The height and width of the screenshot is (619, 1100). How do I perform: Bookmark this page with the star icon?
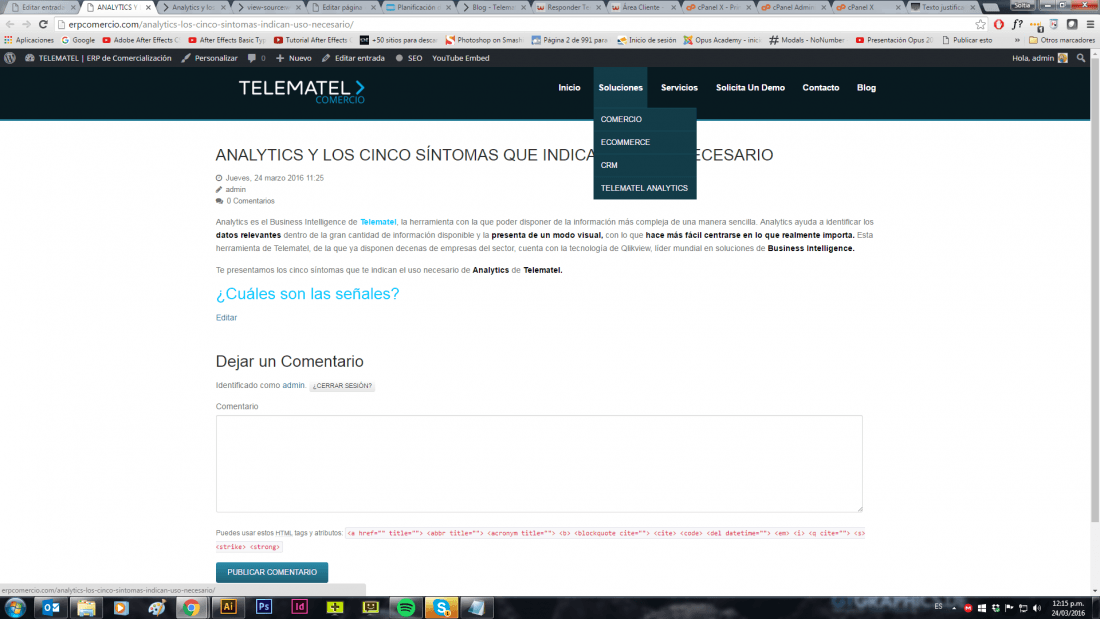(x=980, y=24)
